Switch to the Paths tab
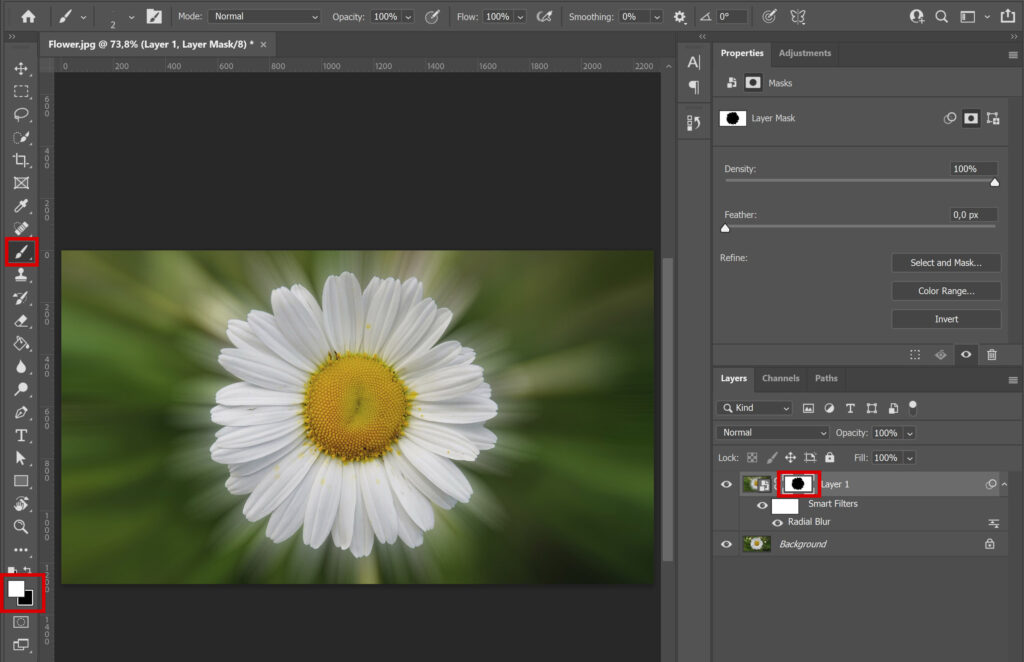1024x662 pixels. [826, 378]
